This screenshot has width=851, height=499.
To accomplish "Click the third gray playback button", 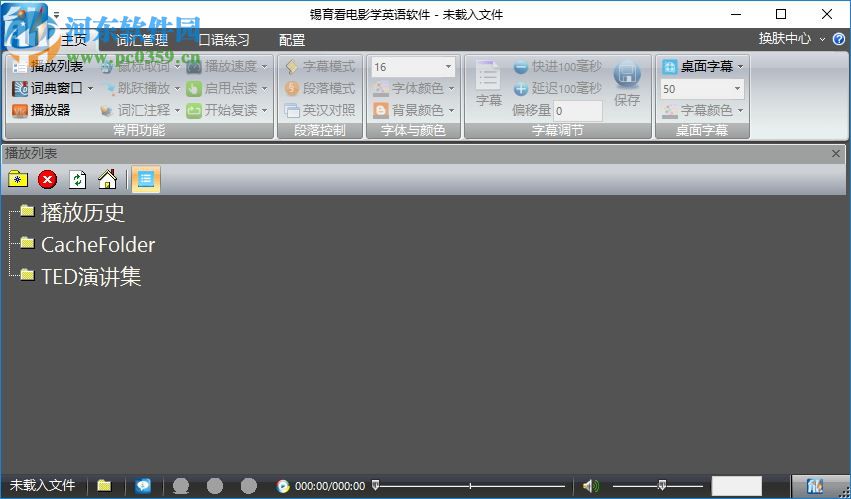I will point(249,485).
